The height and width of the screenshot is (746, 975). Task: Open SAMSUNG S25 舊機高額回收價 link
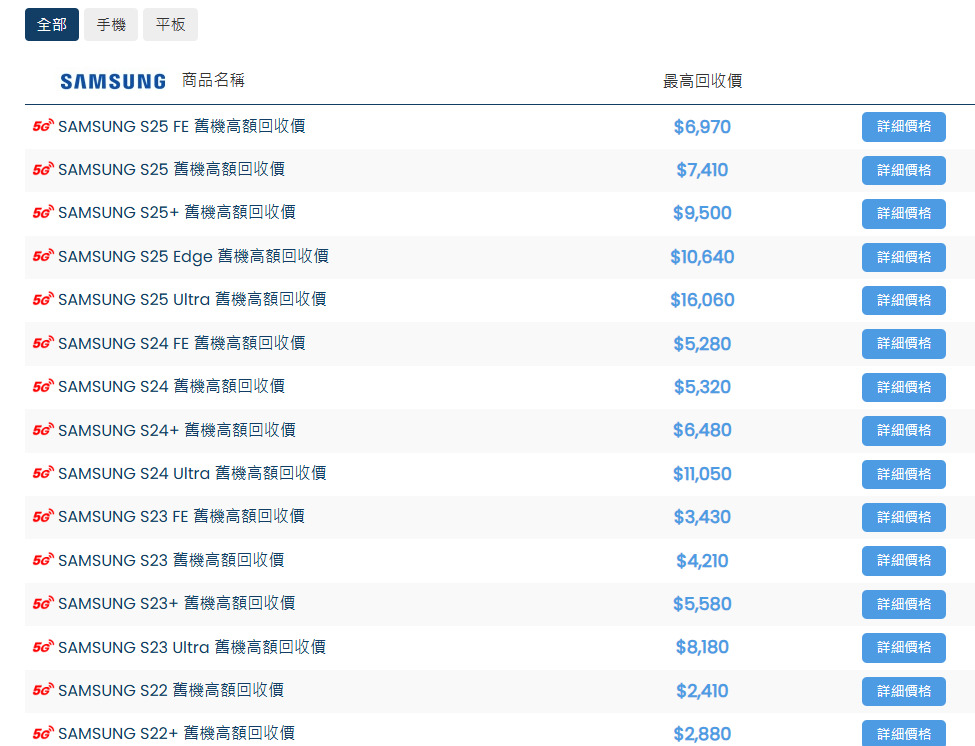click(x=171, y=170)
